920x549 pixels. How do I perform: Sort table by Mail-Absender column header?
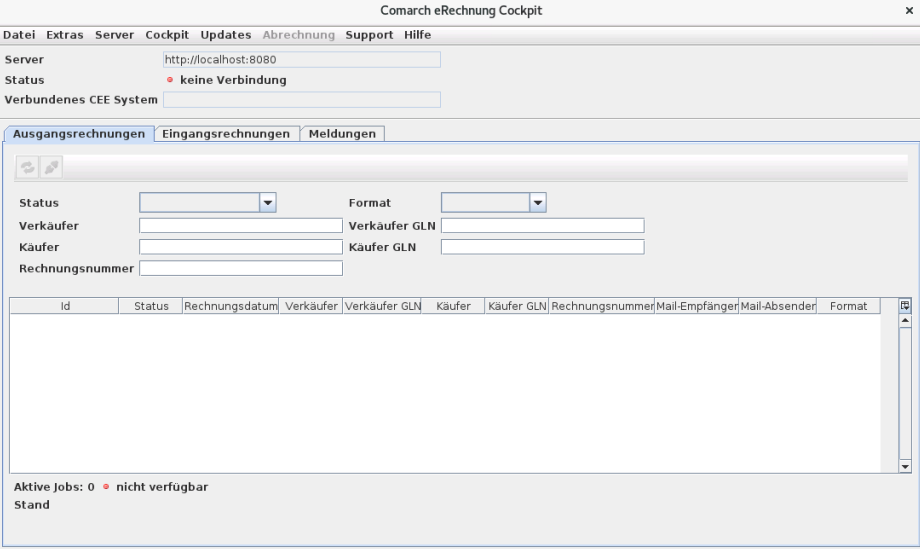pyautogui.click(x=777, y=306)
